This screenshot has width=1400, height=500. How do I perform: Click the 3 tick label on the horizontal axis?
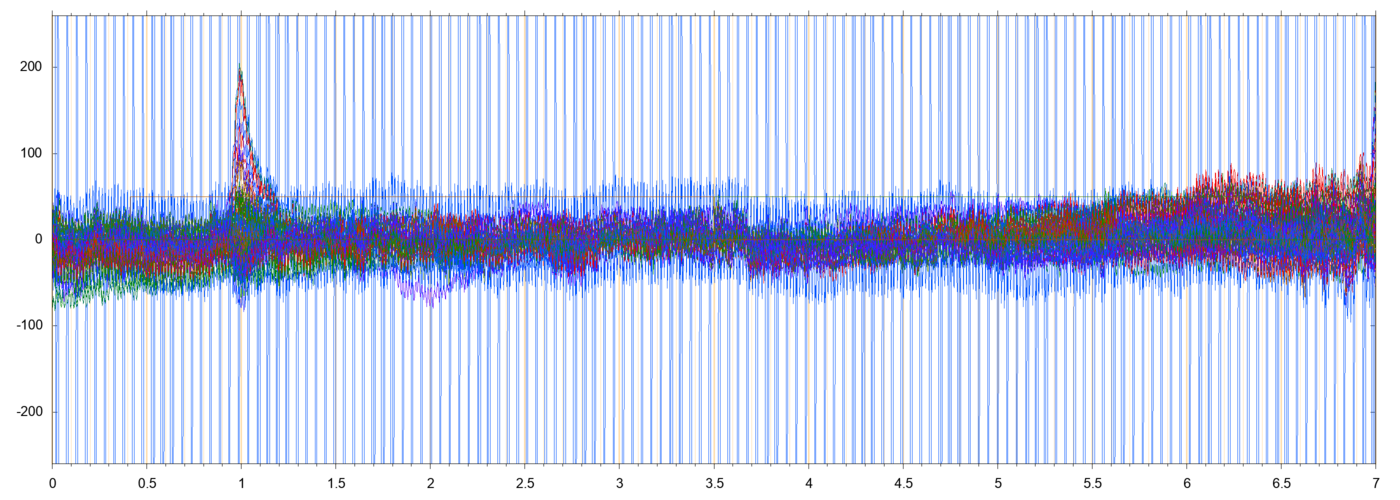pos(620,482)
